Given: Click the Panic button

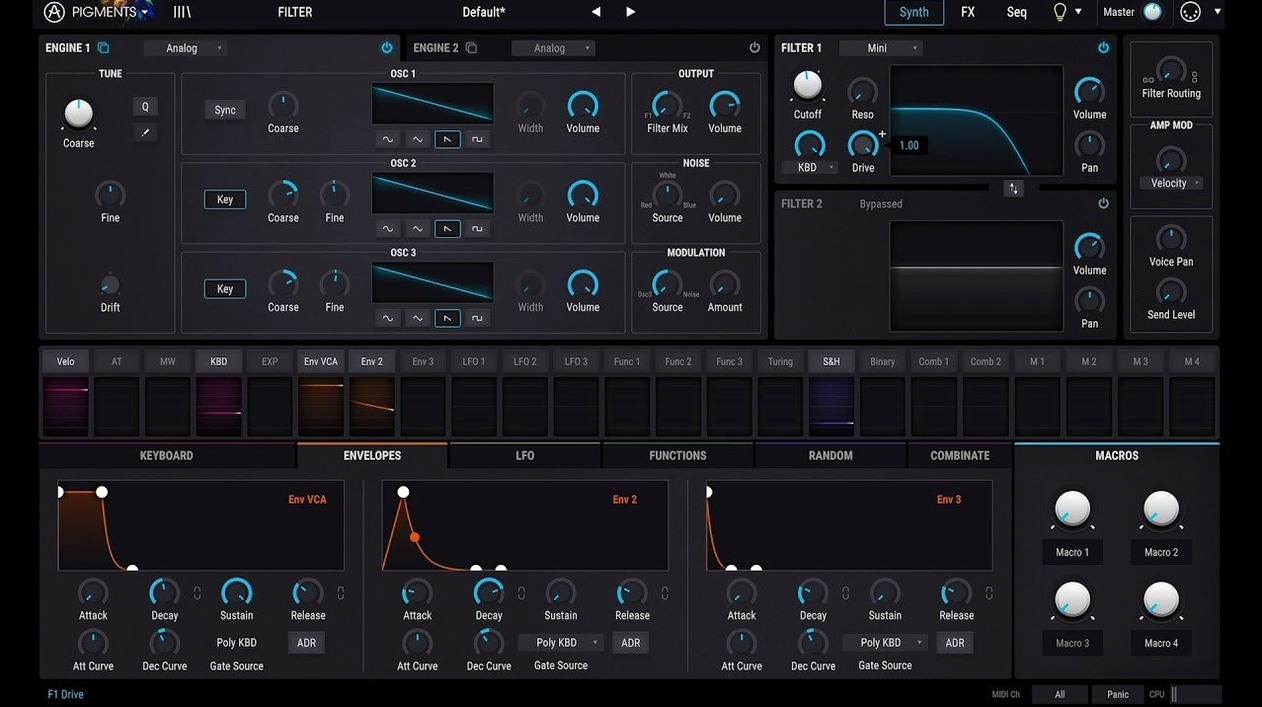Looking at the screenshot, I should pyautogui.click(x=1118, y=694).
